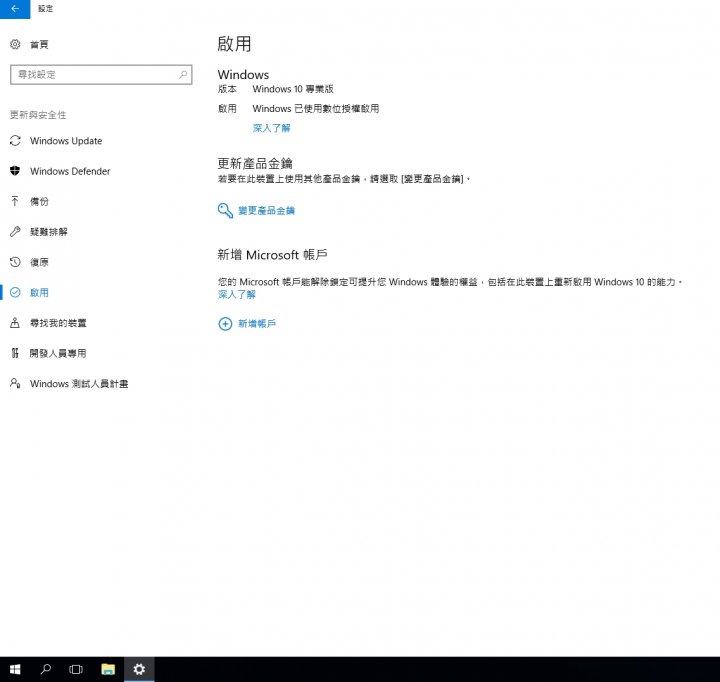Click the home gear icon

click(x=15, y=44)
